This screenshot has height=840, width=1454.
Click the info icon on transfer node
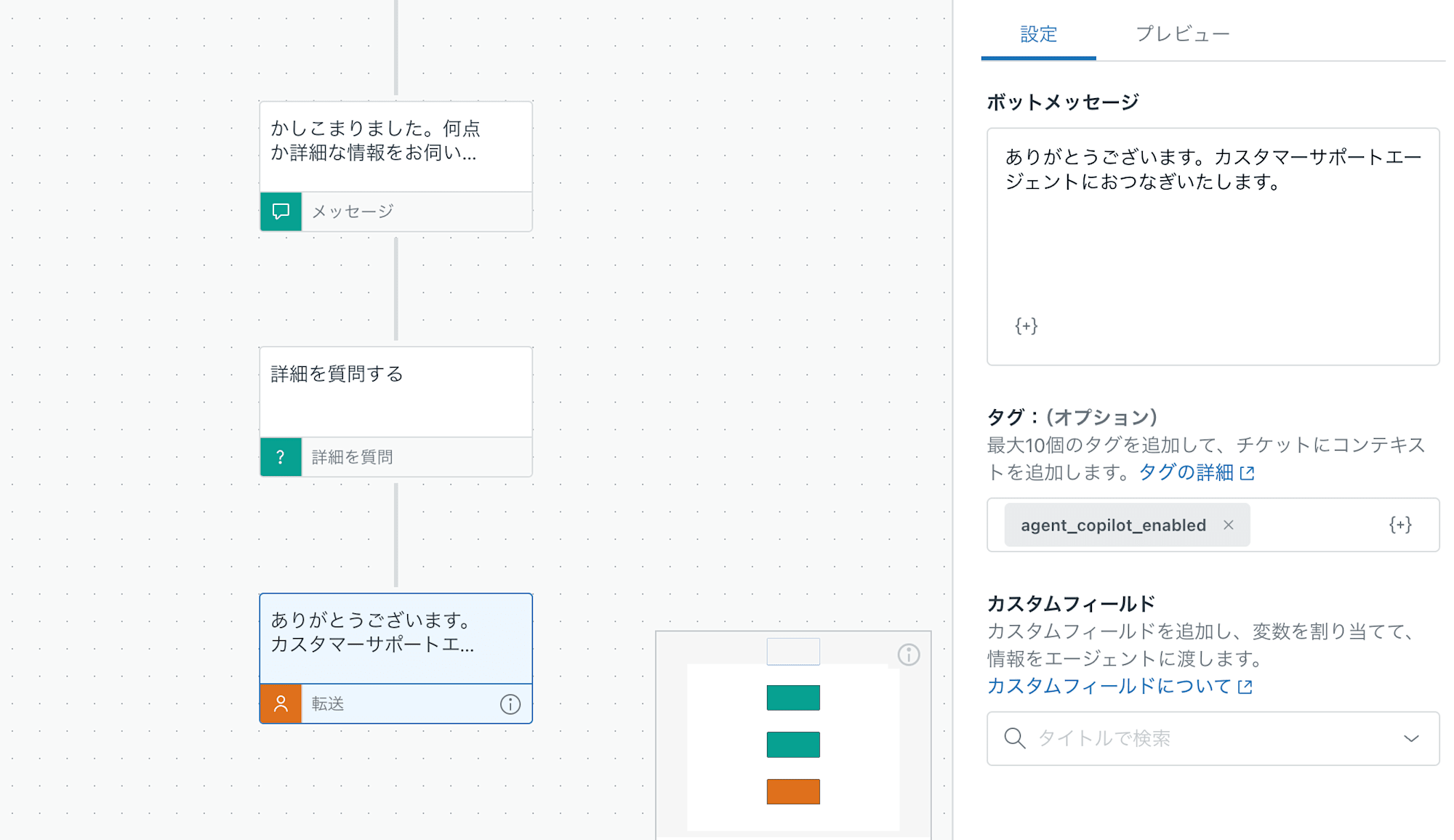pyautogui.click(x=511, y=702)
